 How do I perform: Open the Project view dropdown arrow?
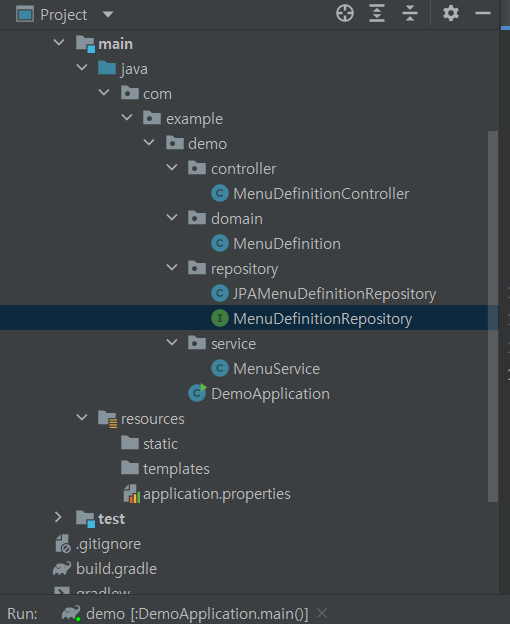pos(108,15)
